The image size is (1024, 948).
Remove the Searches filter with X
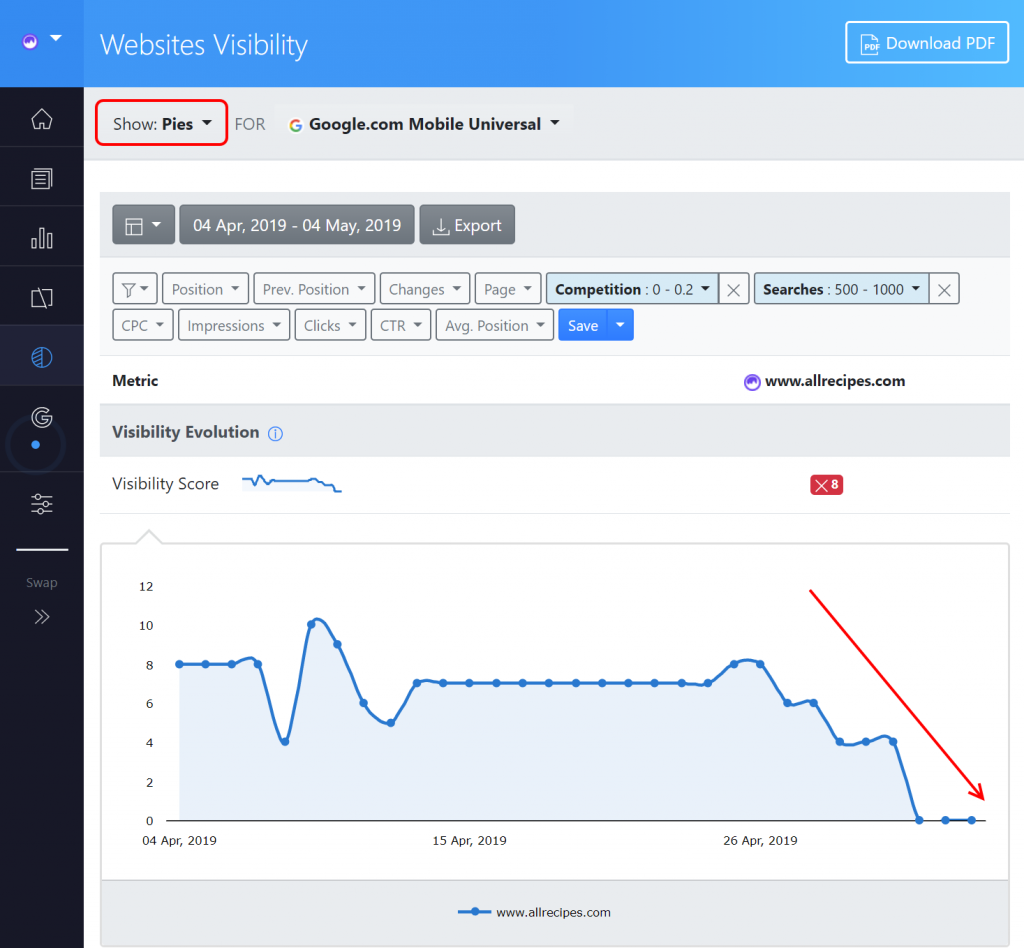[x=944, y=289]
